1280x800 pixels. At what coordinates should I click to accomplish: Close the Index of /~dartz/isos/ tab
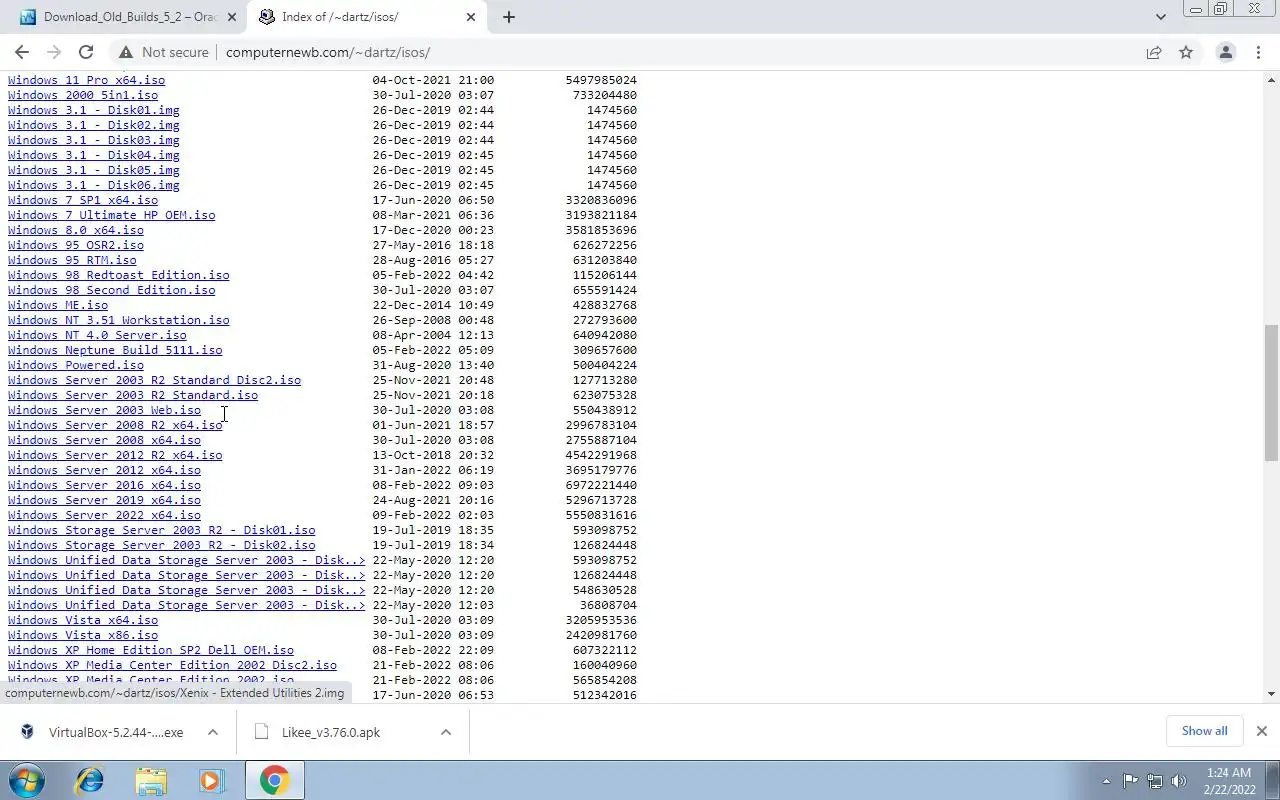[x=471, y=17]
